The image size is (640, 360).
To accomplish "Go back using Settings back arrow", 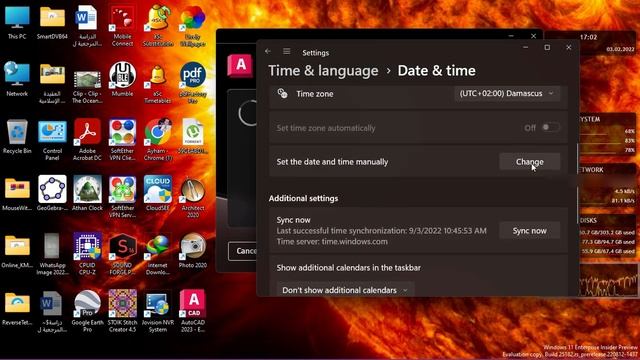I will point(268,51).
